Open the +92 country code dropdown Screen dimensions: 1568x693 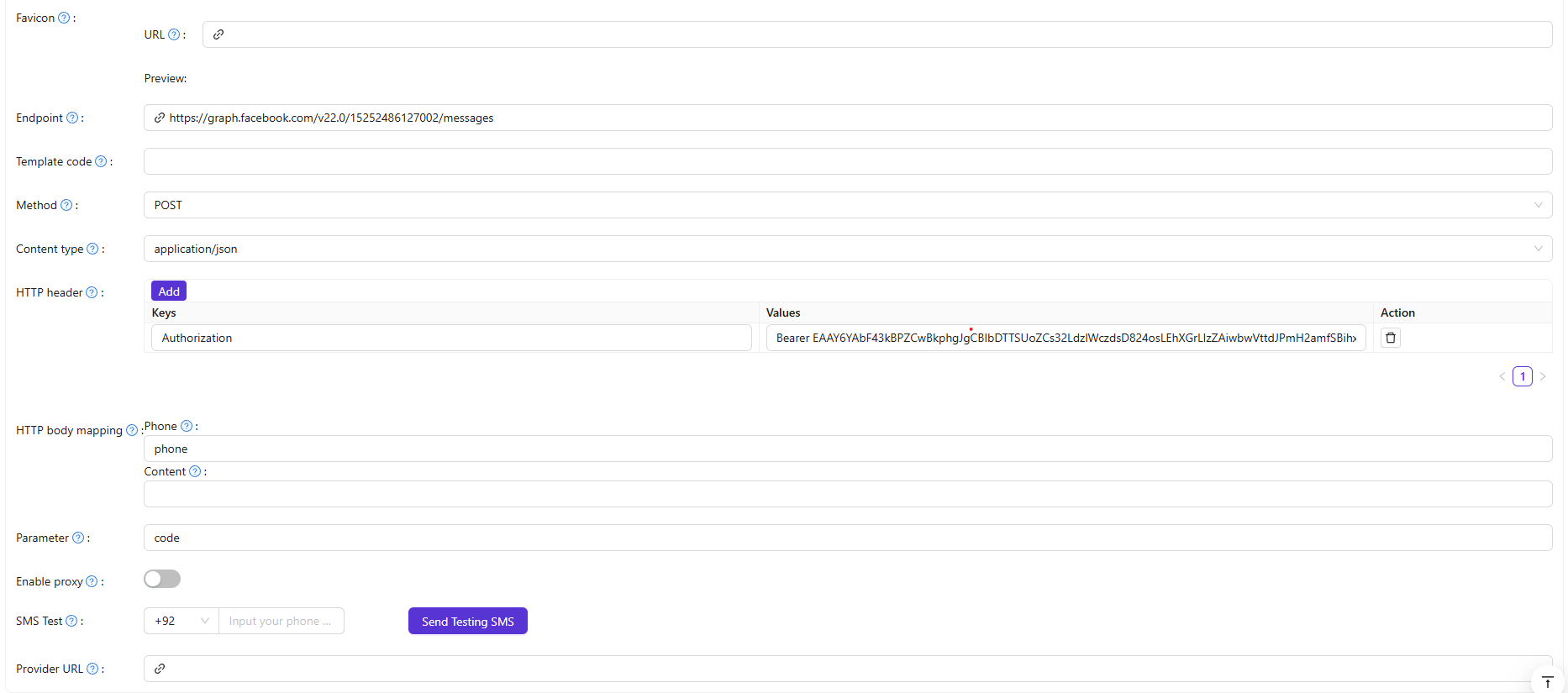click(182, 621)
